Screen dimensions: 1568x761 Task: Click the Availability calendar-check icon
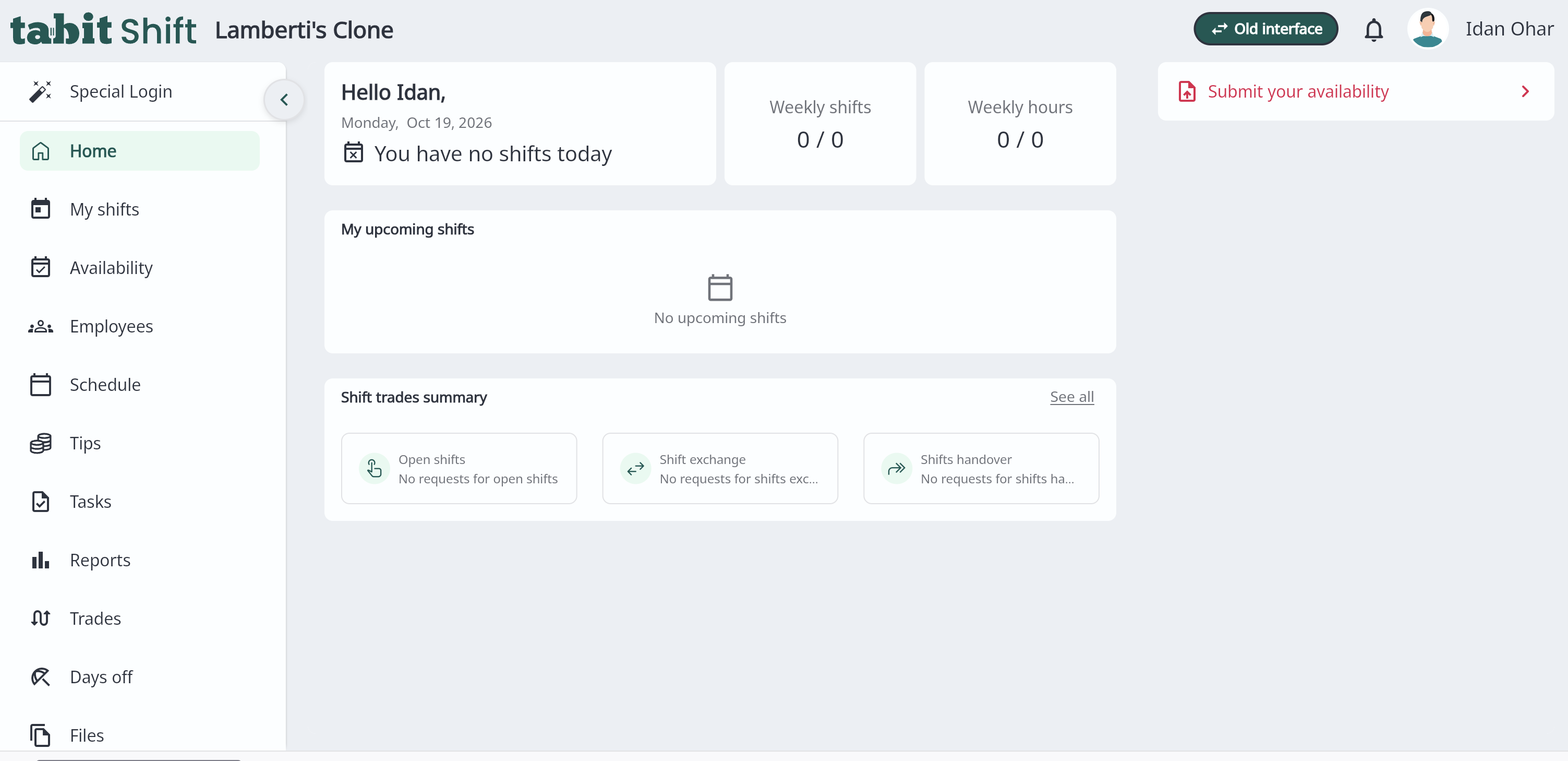coord(40,267)
